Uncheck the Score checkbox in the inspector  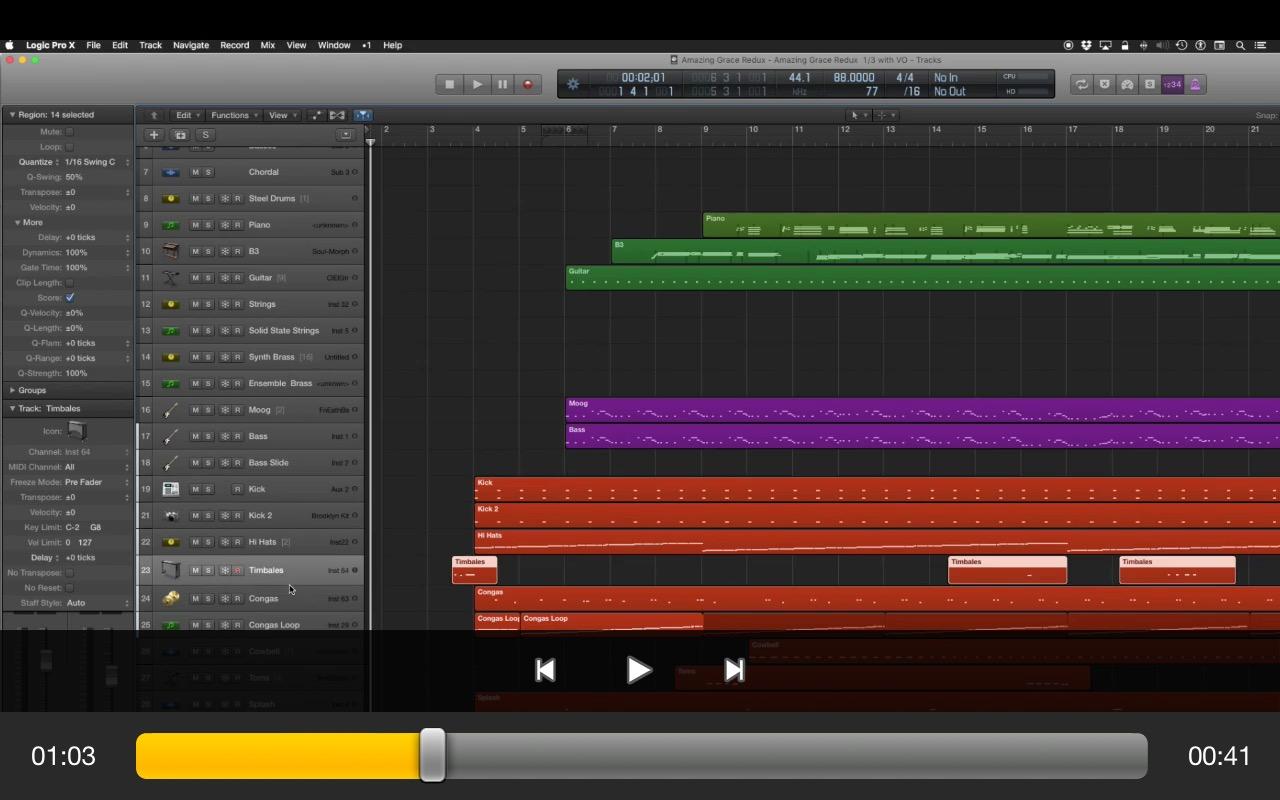(x=70, y=298)
